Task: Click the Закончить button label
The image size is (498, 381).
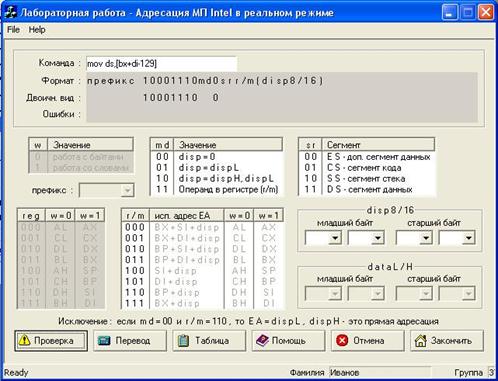Action: (451, 341)
